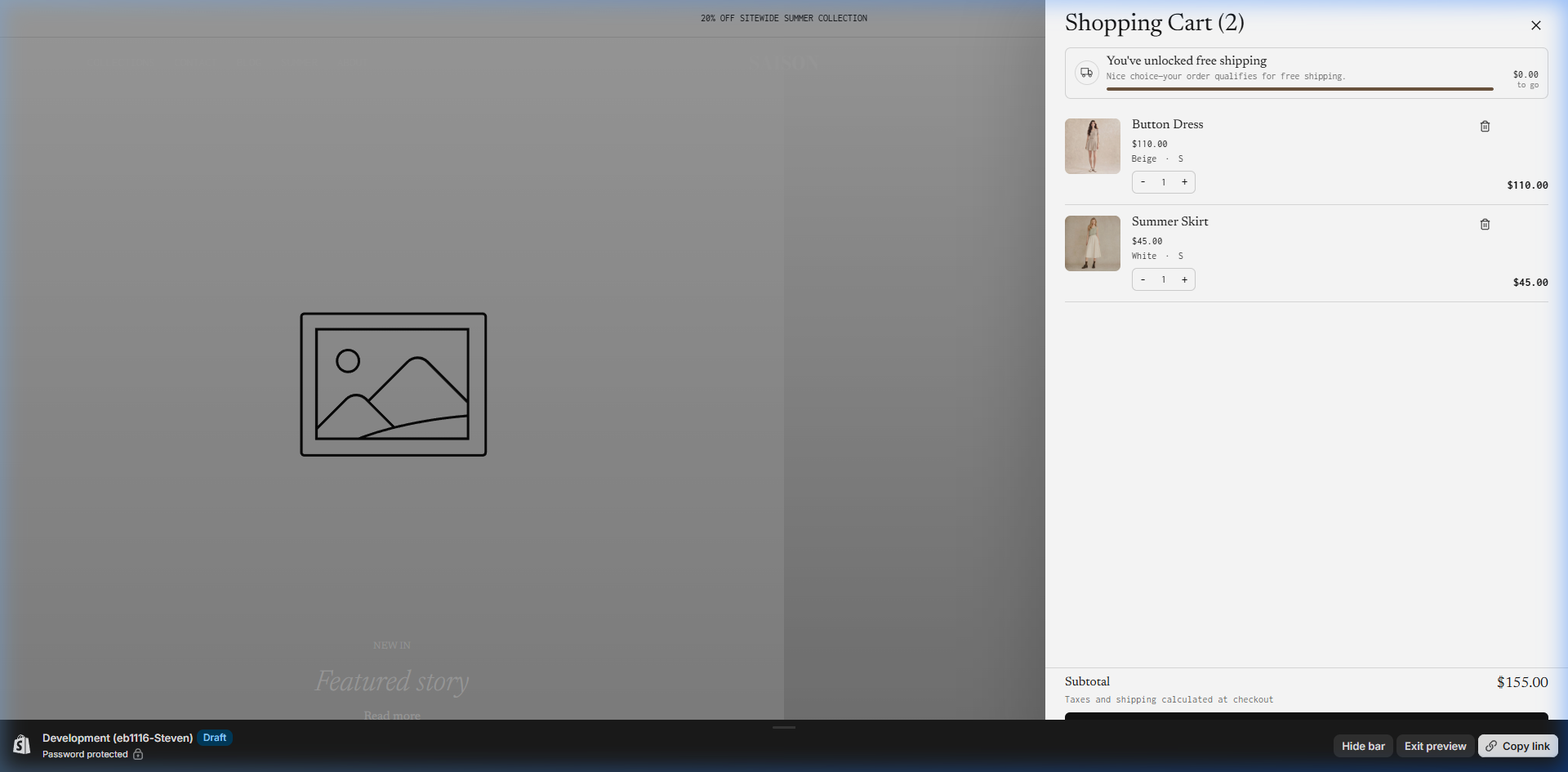The width and height of the screenshot is (1568, 772).
Task: Open the Summer Skirt product thumbnail
Action: 1093,243
